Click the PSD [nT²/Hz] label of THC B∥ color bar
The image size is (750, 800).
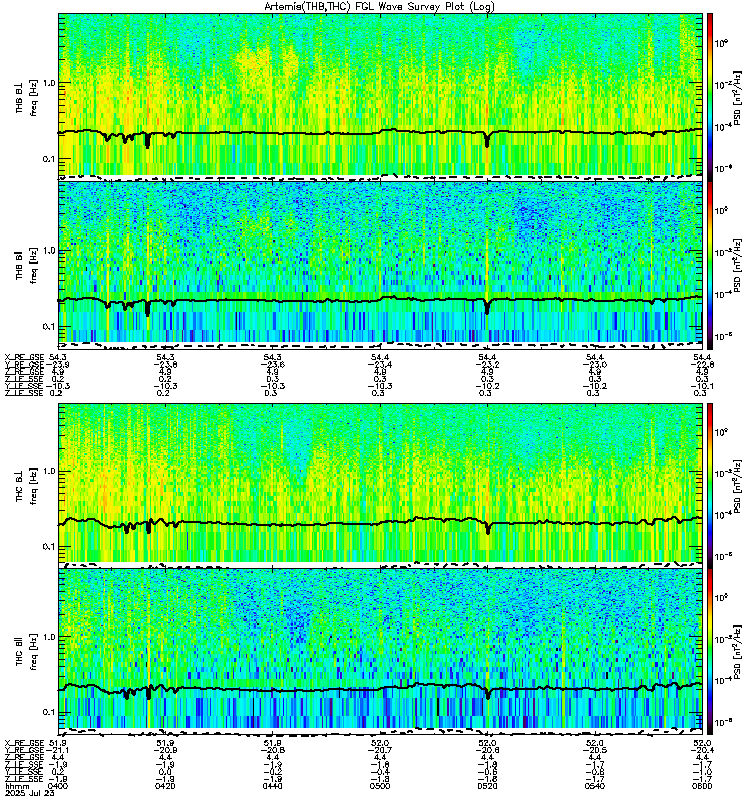[x=738, y=651]
